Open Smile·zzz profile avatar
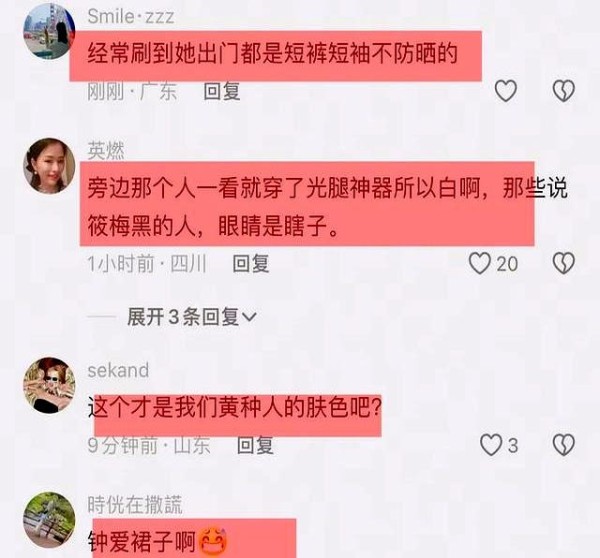Screen dimensions: 600x558 coord(49,32)
